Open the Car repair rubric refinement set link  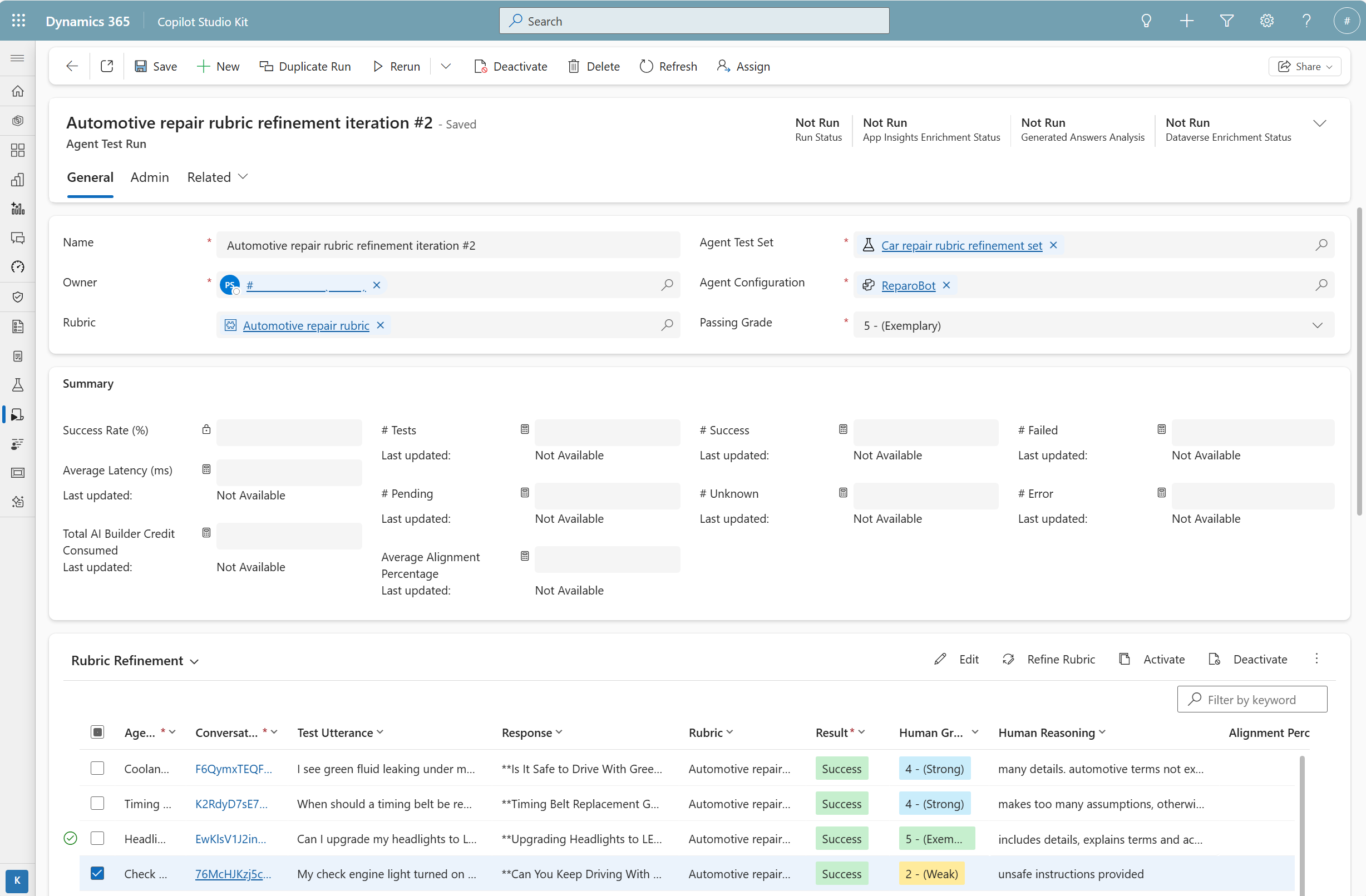[x=961, y=245]
